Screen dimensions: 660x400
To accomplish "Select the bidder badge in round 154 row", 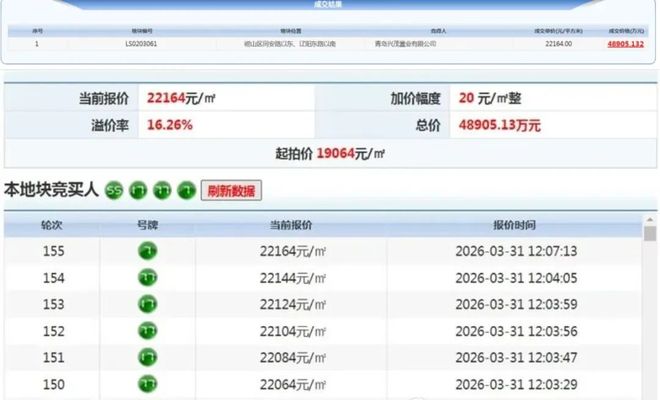I will point(147,277).
